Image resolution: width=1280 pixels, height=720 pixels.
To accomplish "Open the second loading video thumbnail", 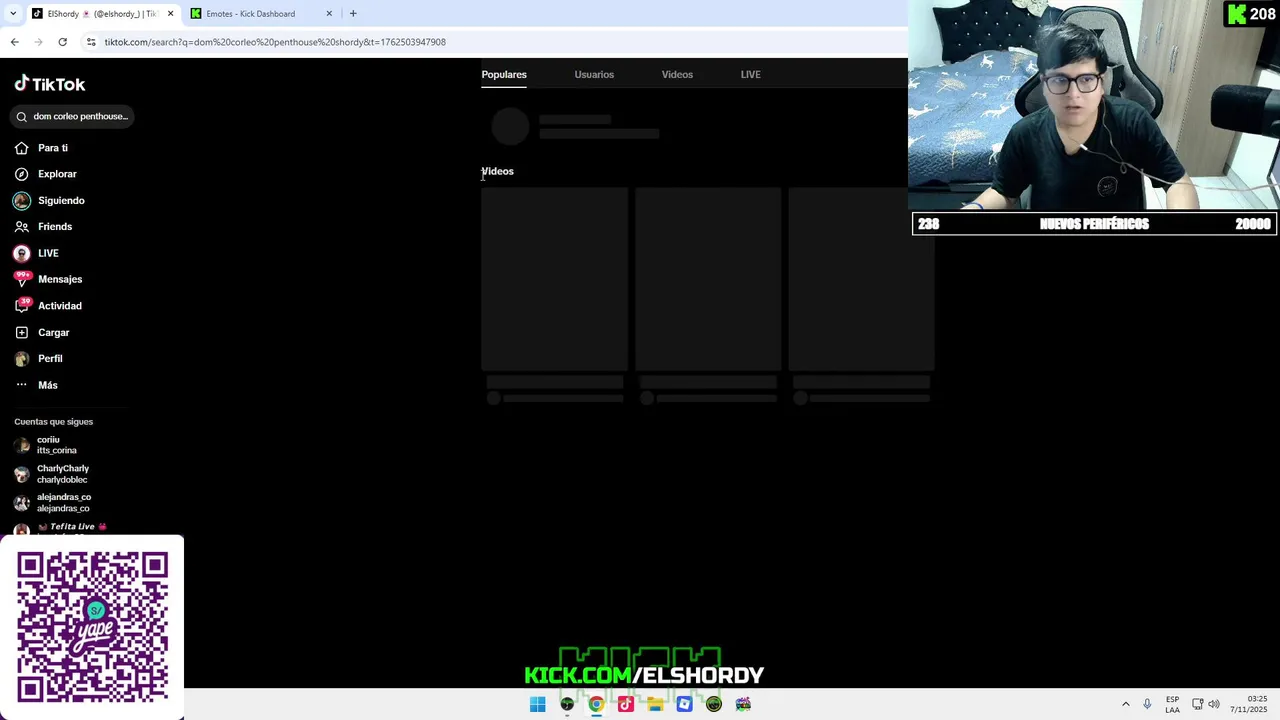I will (x=708, y=279).
